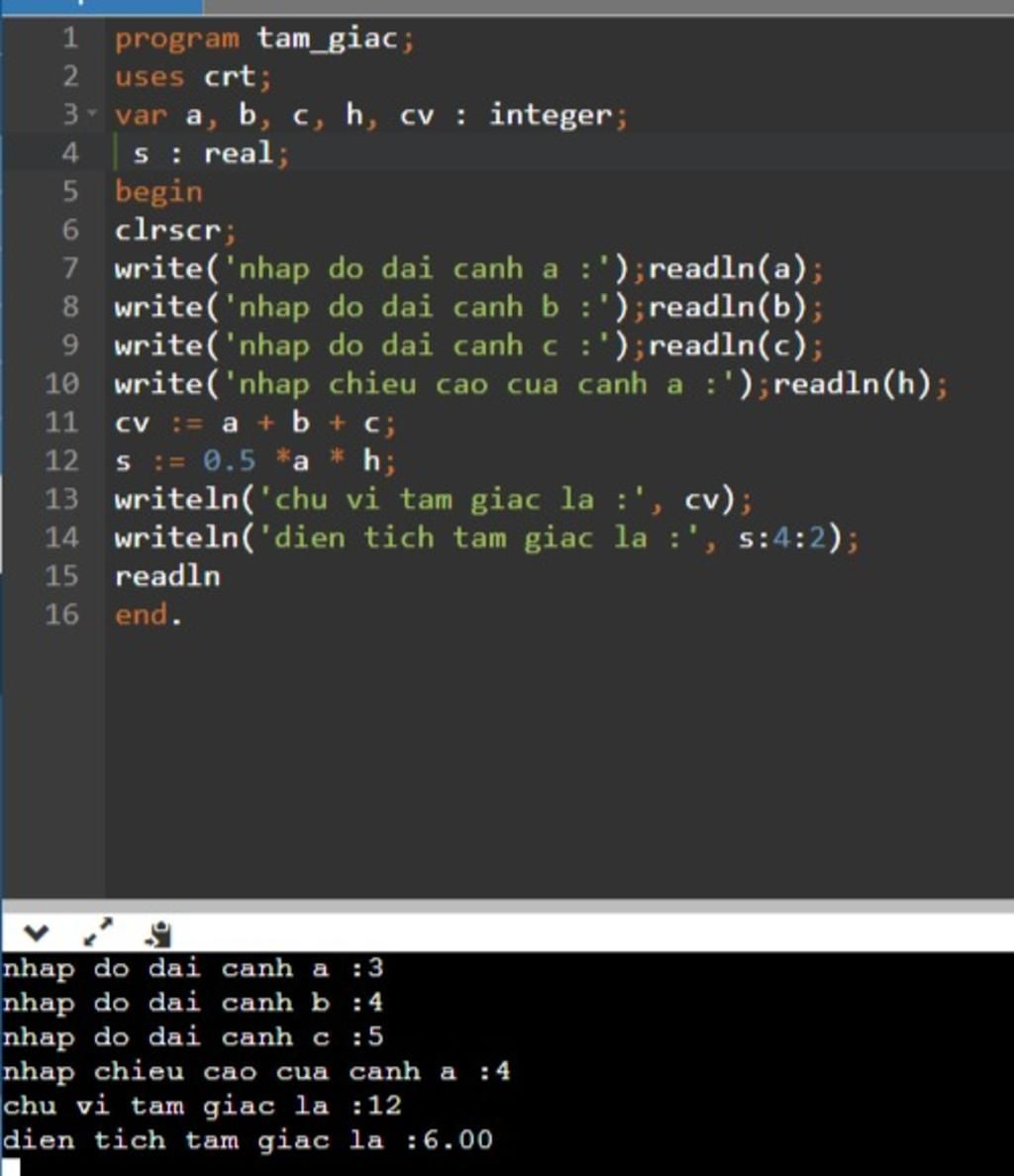
Task: Click console result 'chu vi tam giac la :12'
Action: click(x=202, y=1107)
